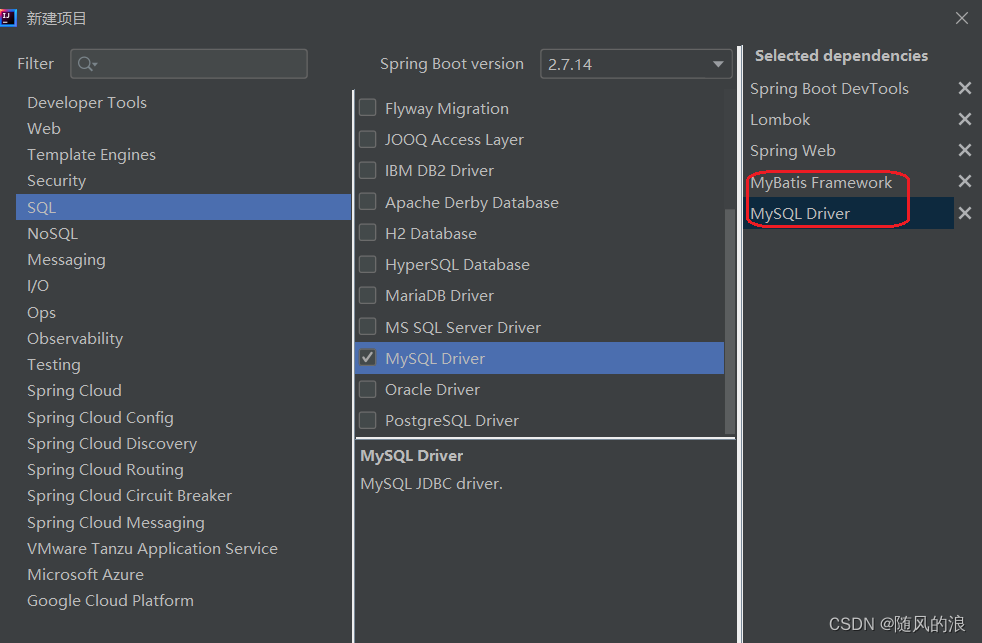Check Apache Derby Database option
Image resolution: width=982 pixels, height=643 pixels.
pos(368,202)
